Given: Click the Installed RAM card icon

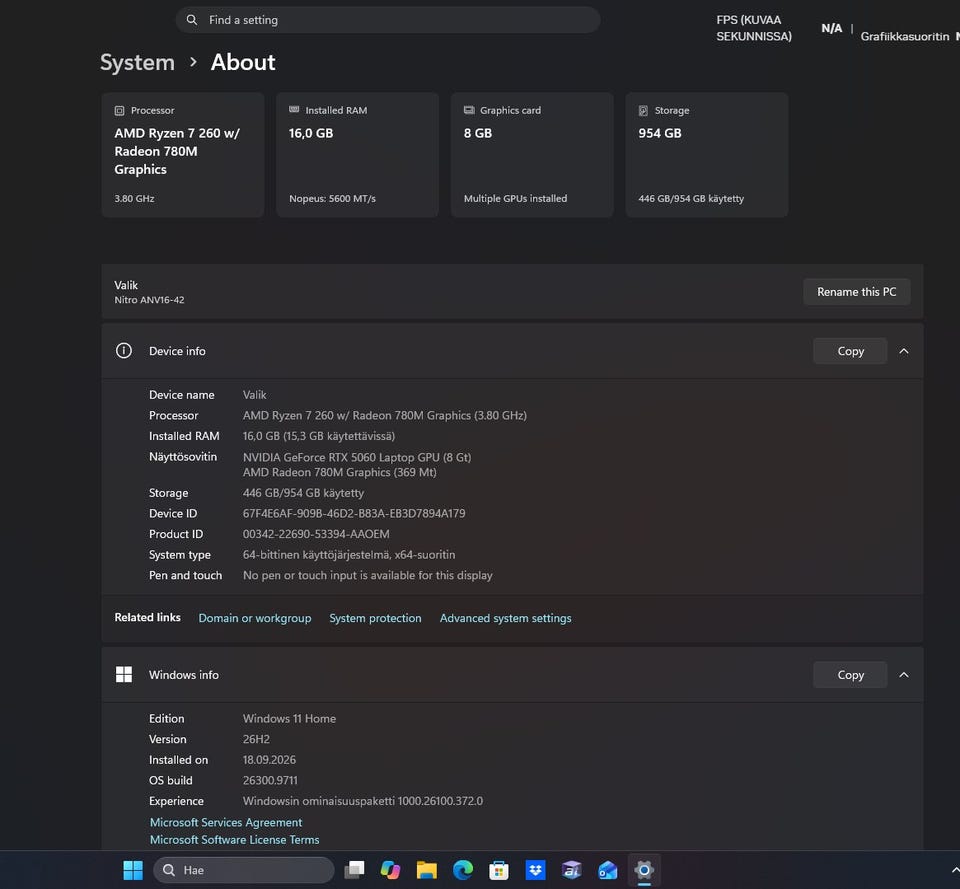Looking at the screenshot, I should (294, 110).
